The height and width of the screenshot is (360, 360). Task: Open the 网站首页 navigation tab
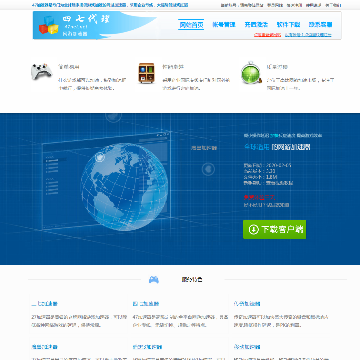click(x=191, y=24)
